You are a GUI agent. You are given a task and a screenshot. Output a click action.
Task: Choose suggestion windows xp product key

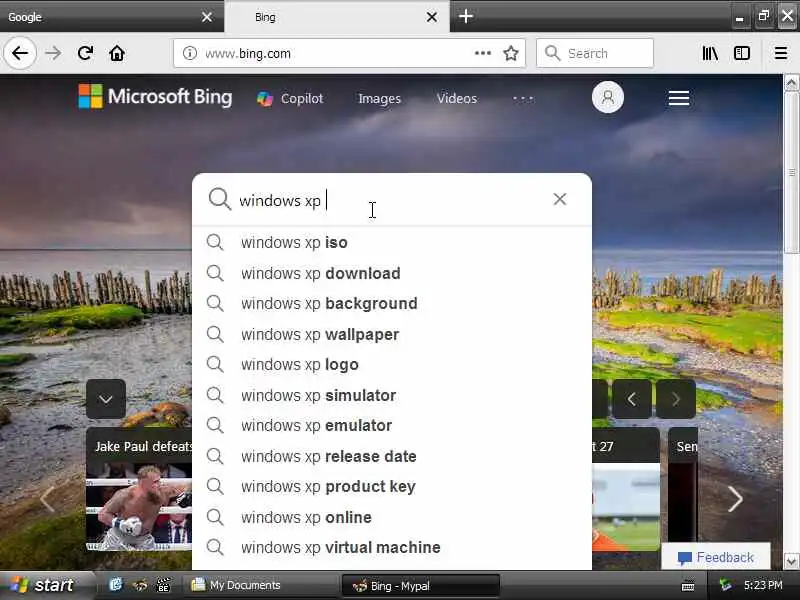pos(392,486)
